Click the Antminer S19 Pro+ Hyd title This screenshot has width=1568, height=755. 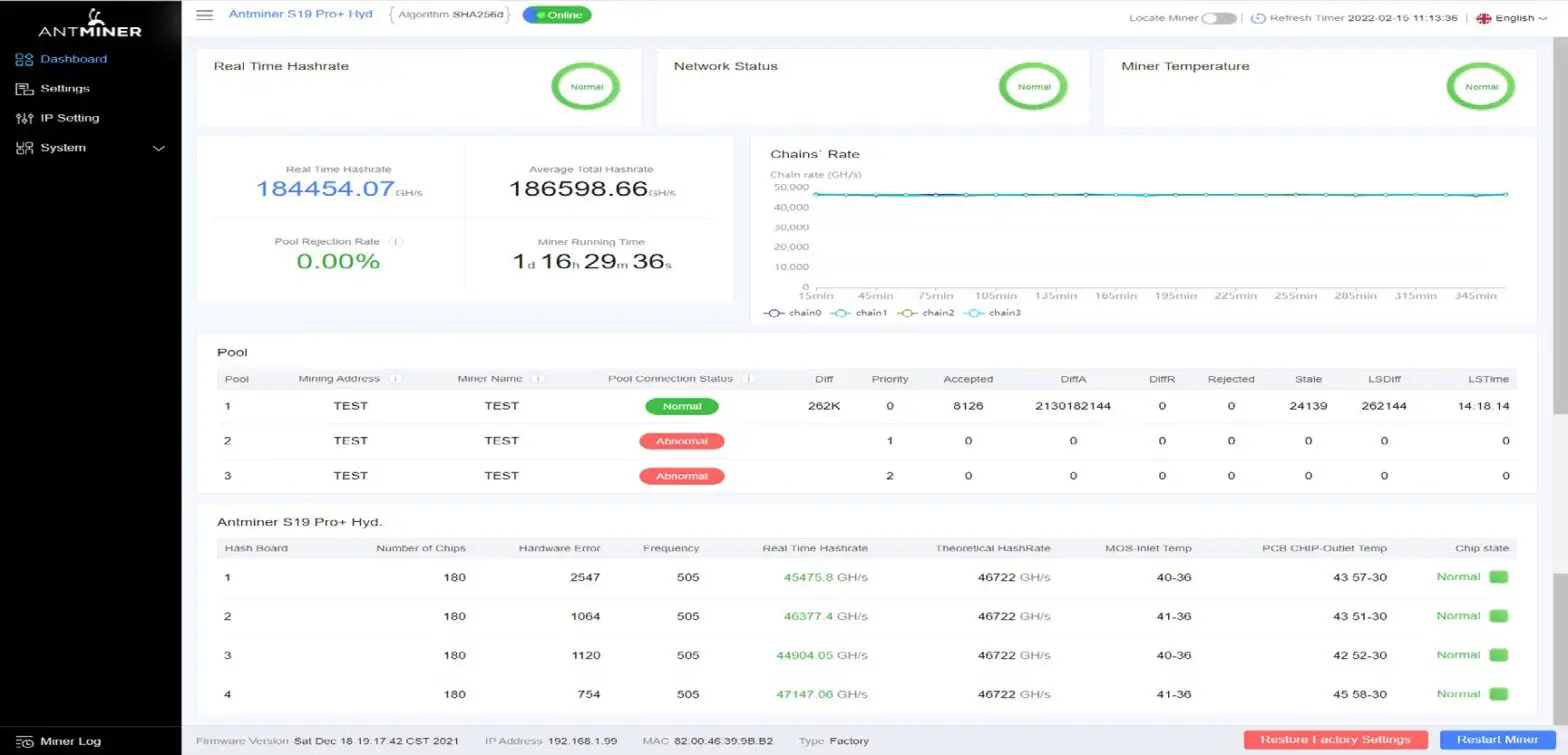[x=300, y=15]
